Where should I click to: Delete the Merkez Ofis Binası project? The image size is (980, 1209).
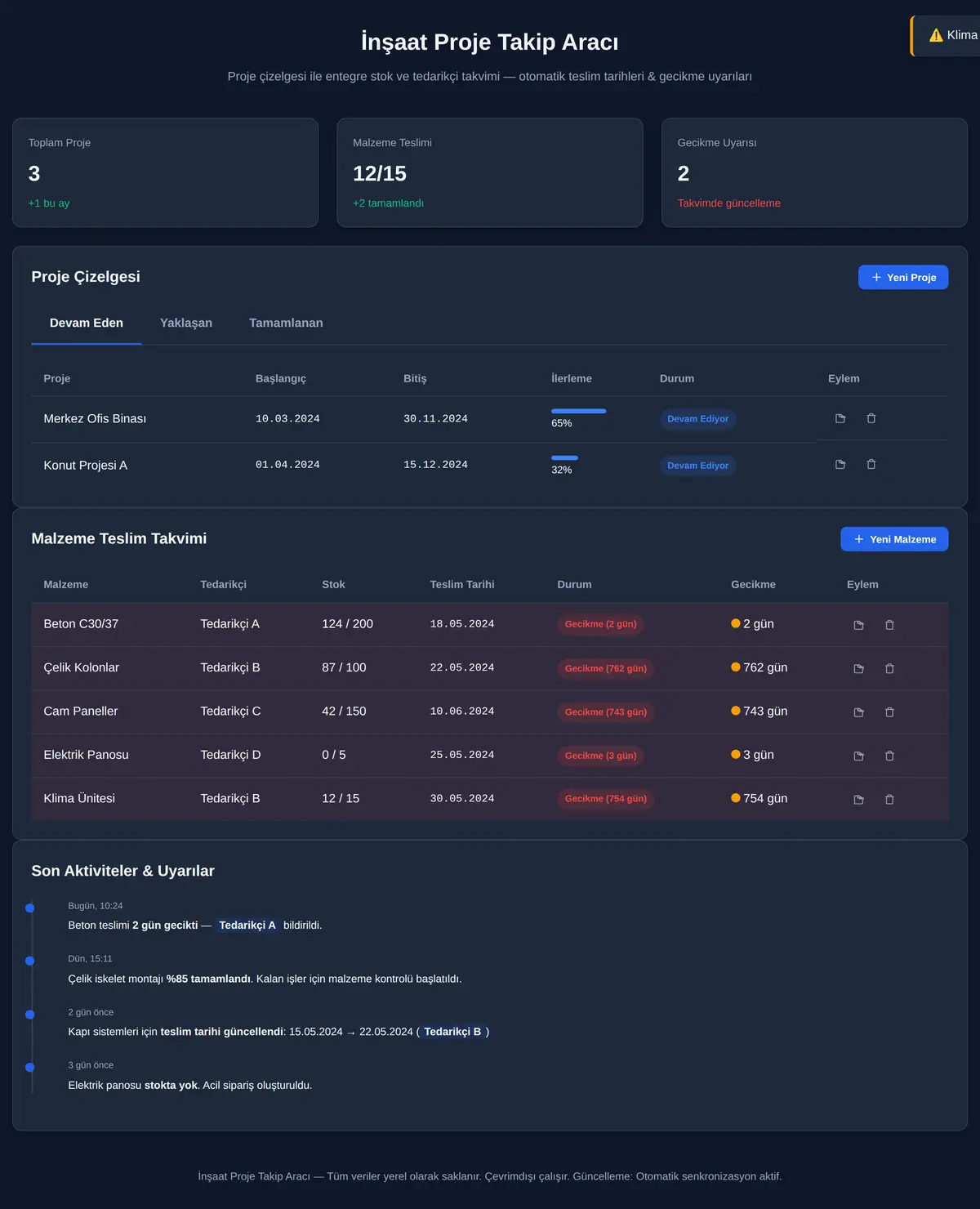[871, 418]
